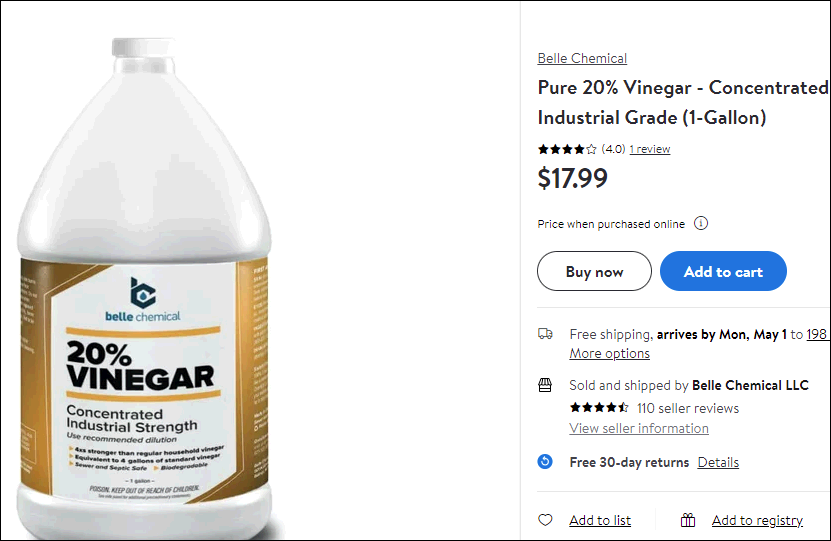The width and height of the screenshot is (831, 541).
Task: Click the storefront seller icon
Action: coord(545,385)
